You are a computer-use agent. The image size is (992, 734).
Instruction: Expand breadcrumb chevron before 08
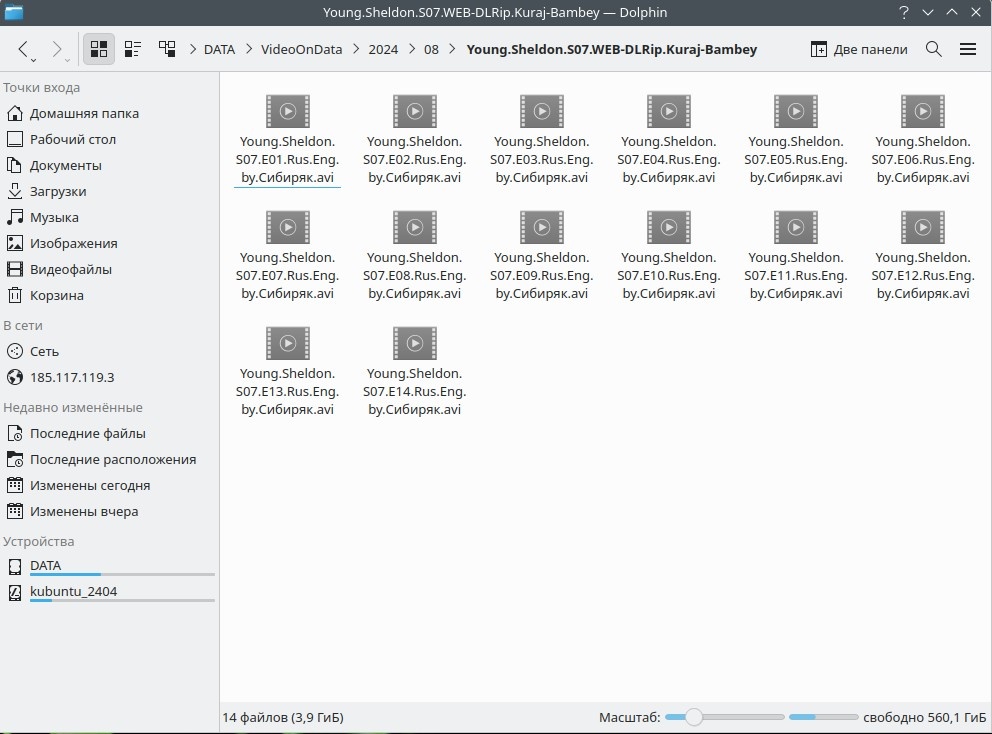(412, 49)
